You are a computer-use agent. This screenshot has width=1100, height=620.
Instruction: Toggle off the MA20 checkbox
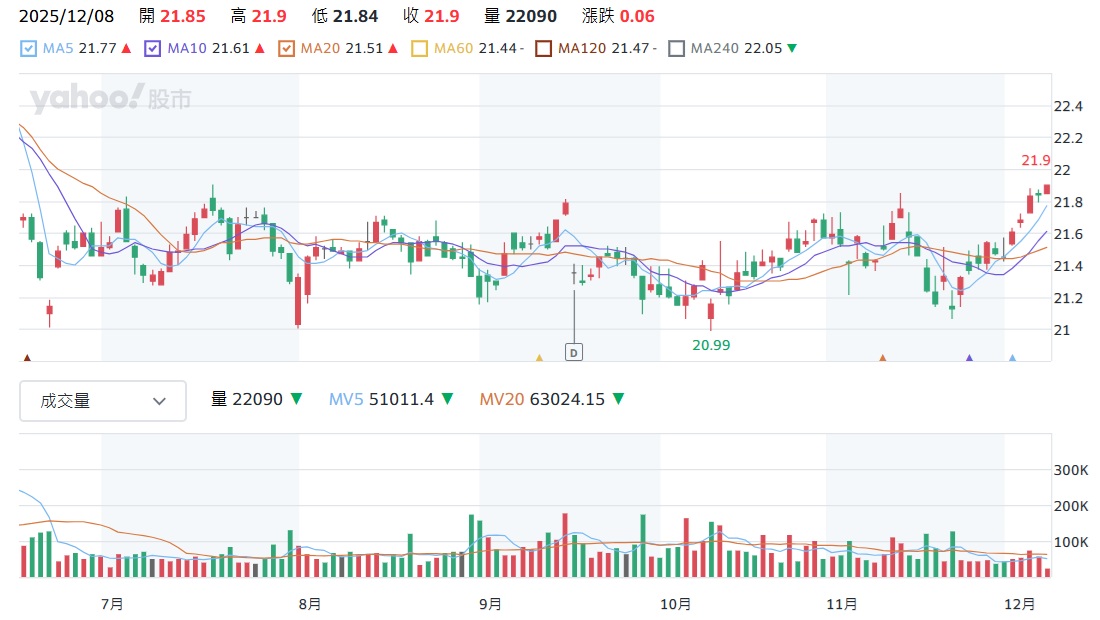click(x=286, y=48)
